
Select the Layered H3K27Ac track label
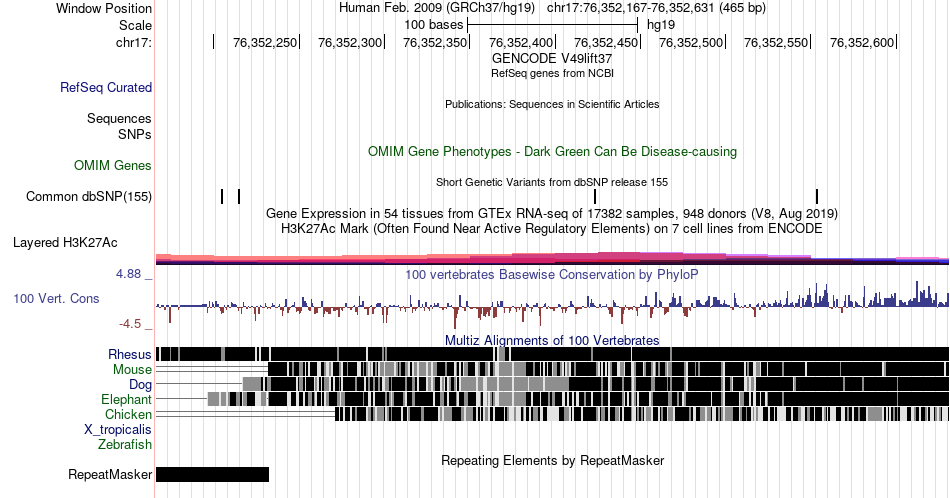click(65, 242)
